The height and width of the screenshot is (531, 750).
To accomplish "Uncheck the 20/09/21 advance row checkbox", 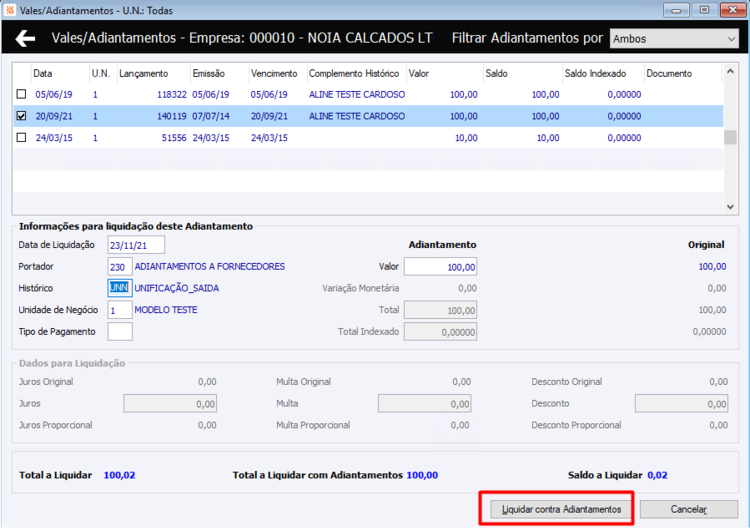I will coord(22,116).
